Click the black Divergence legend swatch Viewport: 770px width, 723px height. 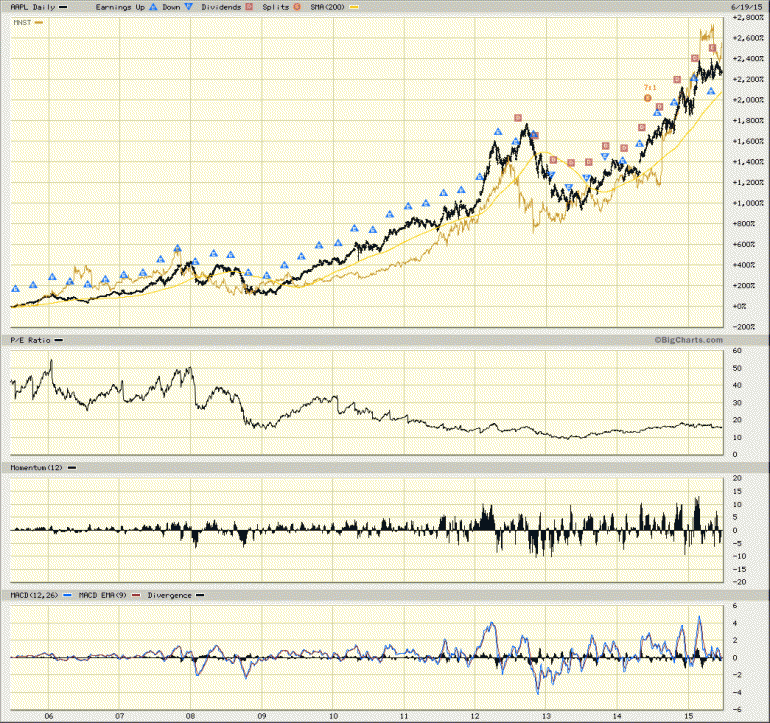coord(200,595)
